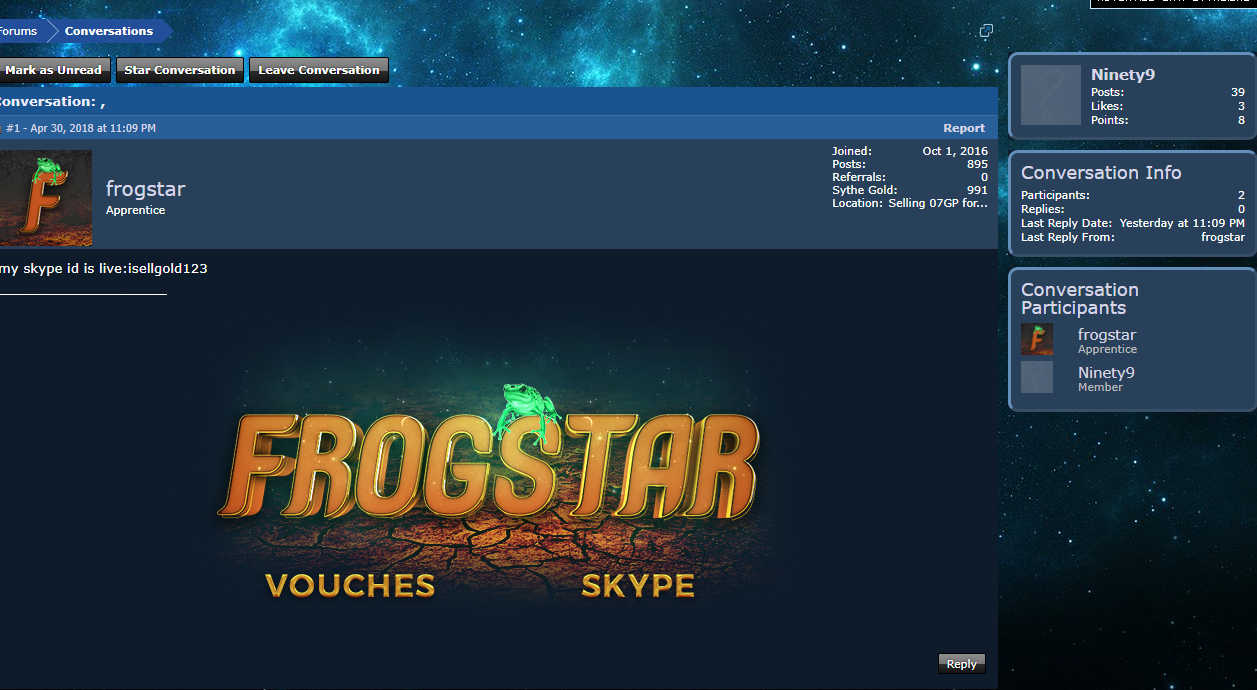
Task: Open message permalink #1 date
Action: 93,128
